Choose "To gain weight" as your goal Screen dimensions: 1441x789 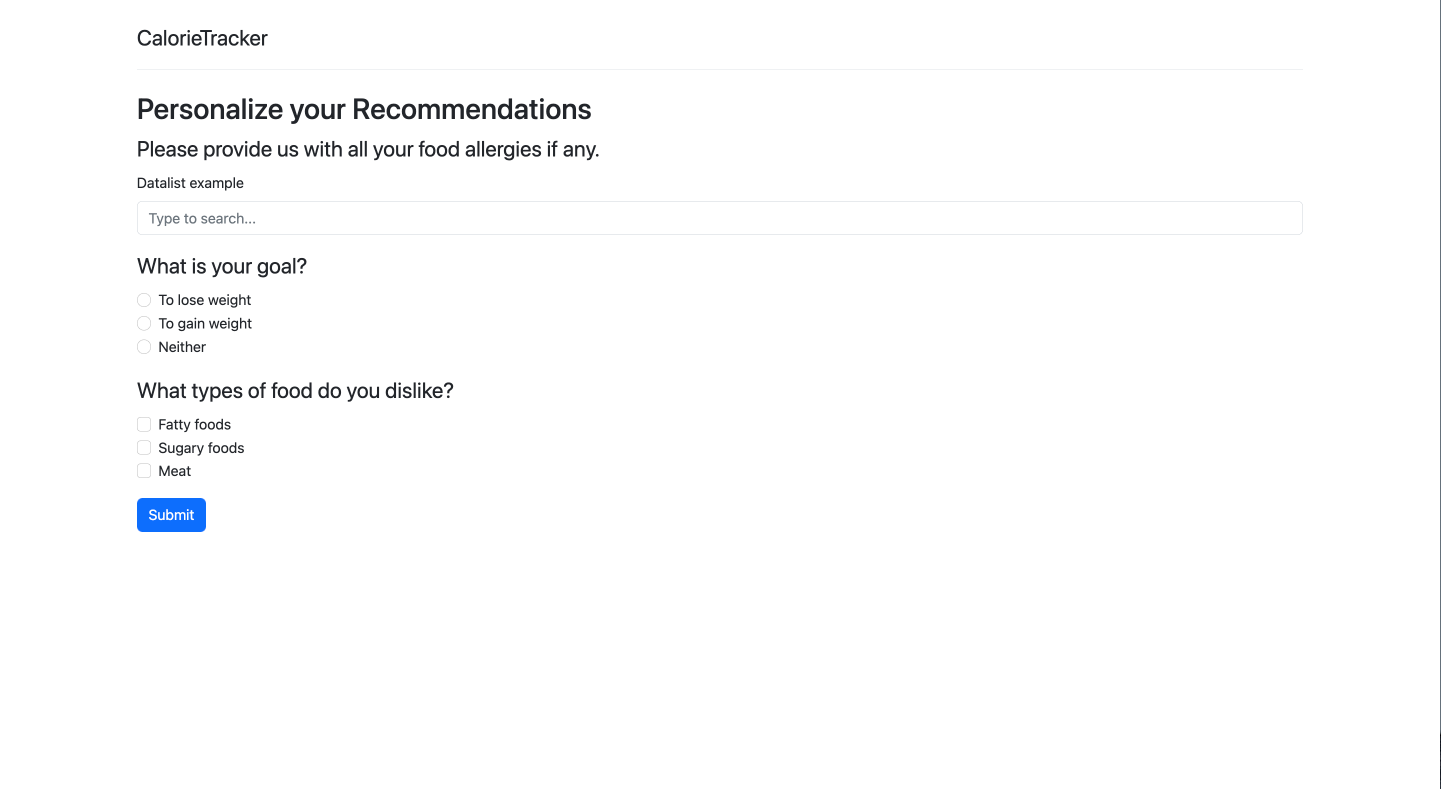coord(144,323)
